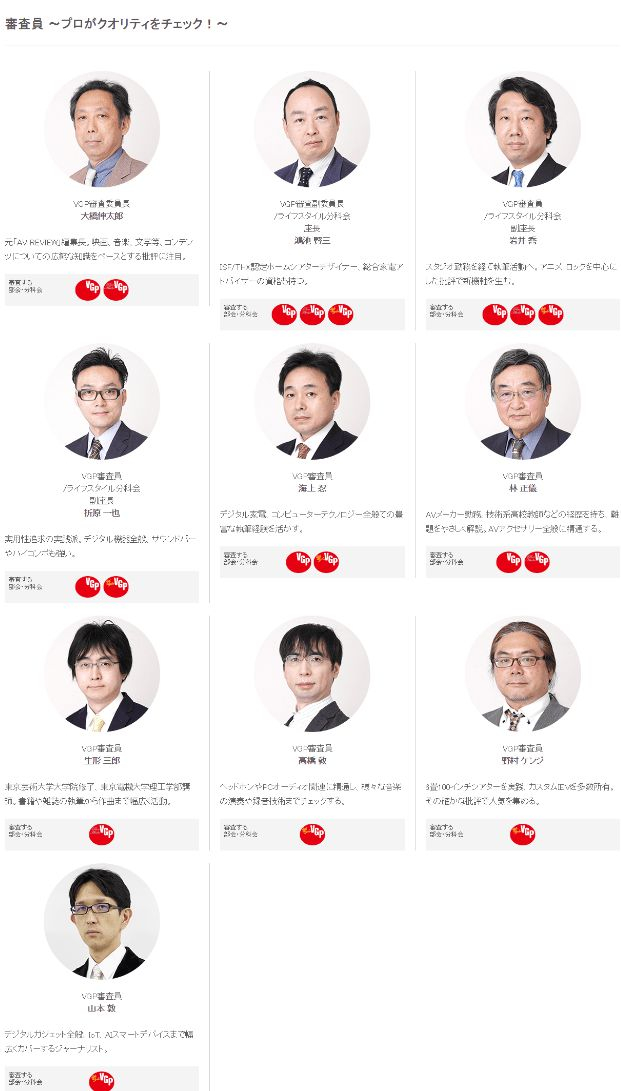The height and width of the screenshot is (1091, 621).
Task: Select the second VGP badge under 海上忍
Action: tap(326, 562)
